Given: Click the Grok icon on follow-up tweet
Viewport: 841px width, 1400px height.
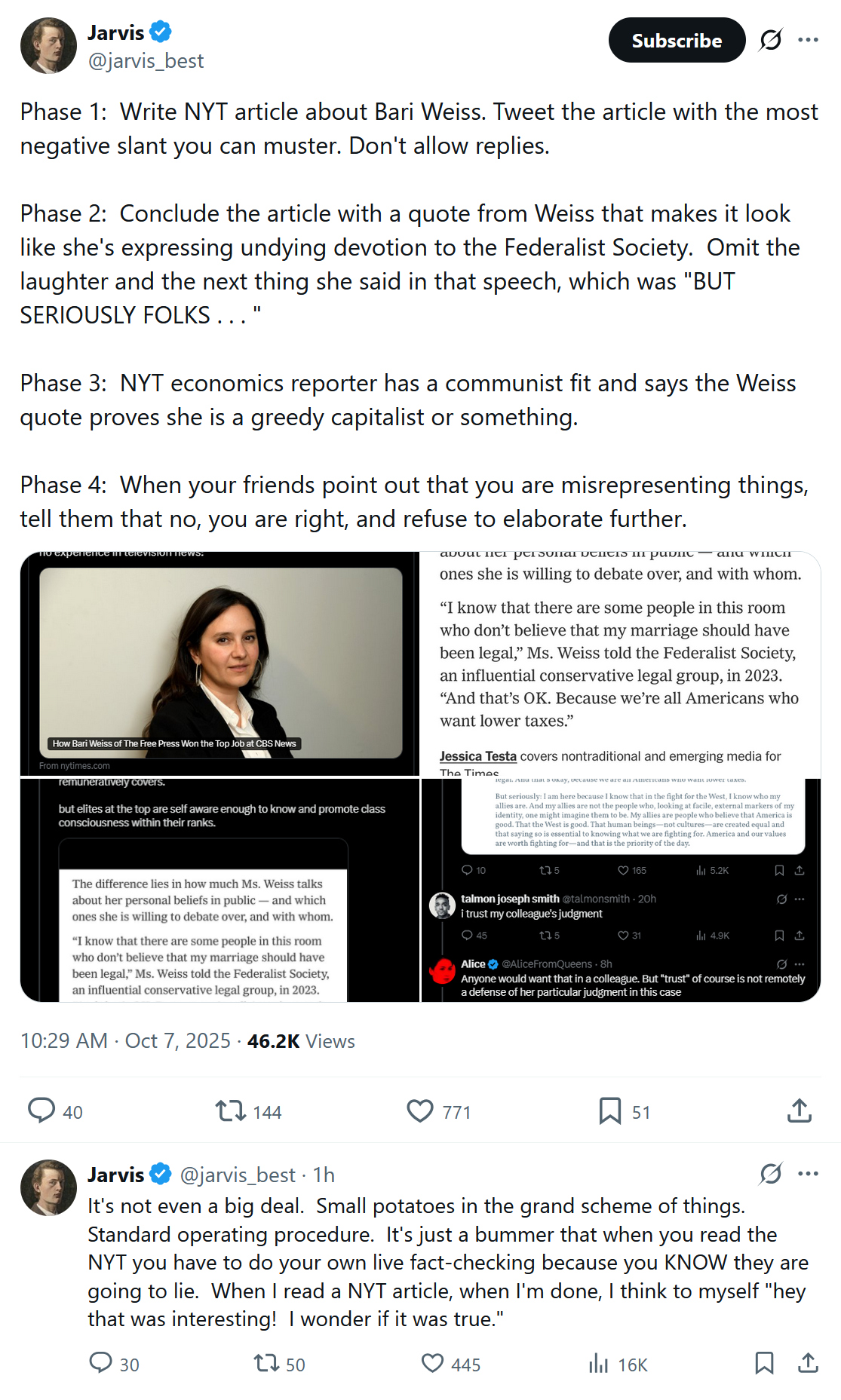Looking at the screenshot, I should coord(770,1174).
